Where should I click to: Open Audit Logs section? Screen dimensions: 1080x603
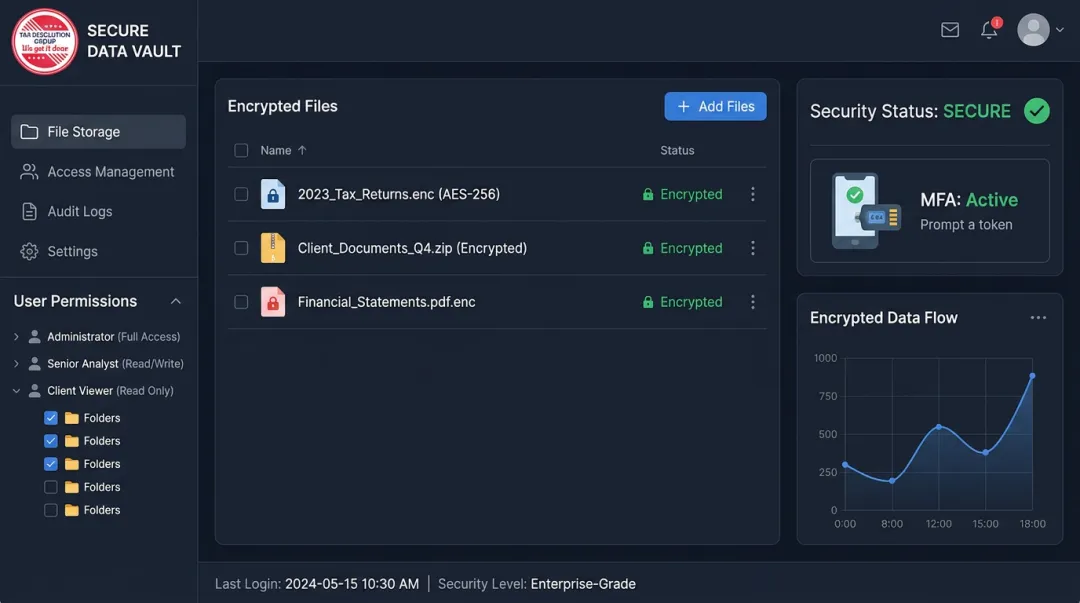pyautogui.click(x=98, y=212)
